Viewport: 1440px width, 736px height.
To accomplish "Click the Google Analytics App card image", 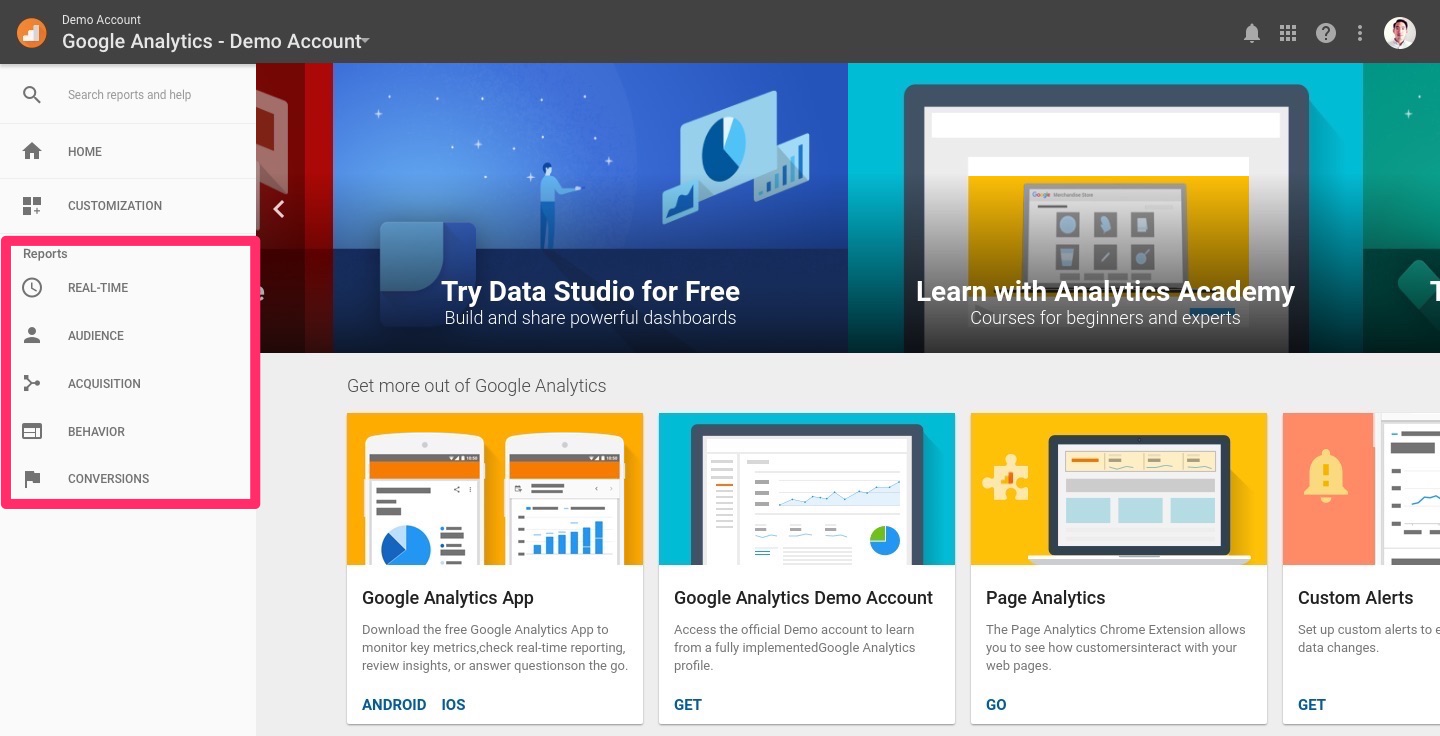I will (x=495, y=489).
